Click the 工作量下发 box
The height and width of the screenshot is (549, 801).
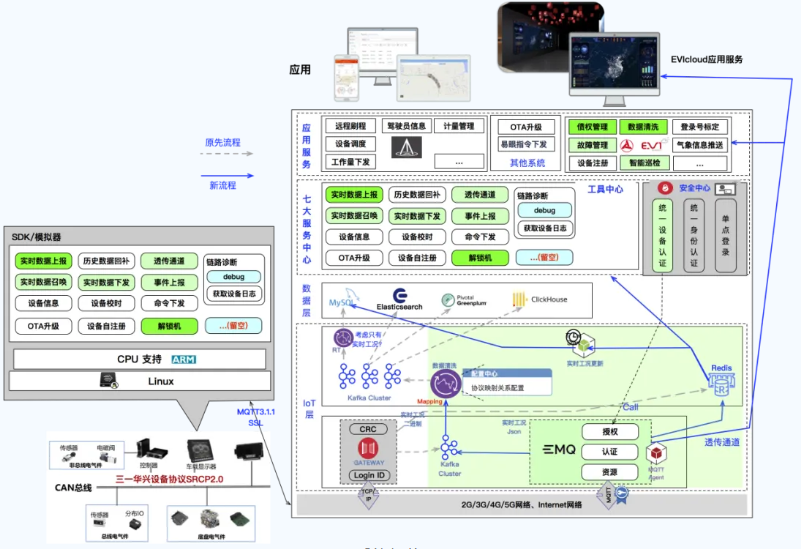click(x=350, y=162)
